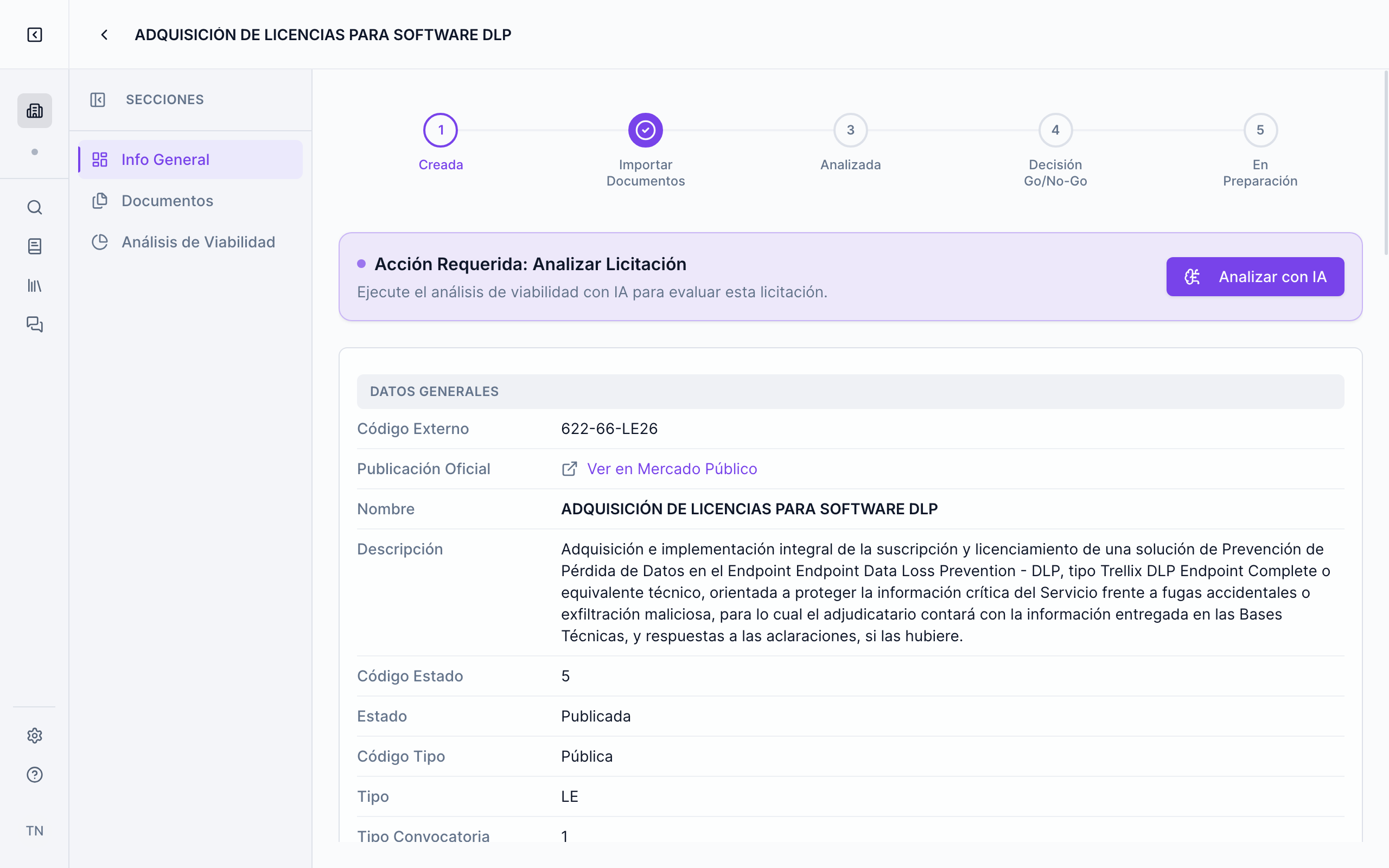
Task: Click the bold Nombre value in Datos Generales
Action: (x=749, y=509)
